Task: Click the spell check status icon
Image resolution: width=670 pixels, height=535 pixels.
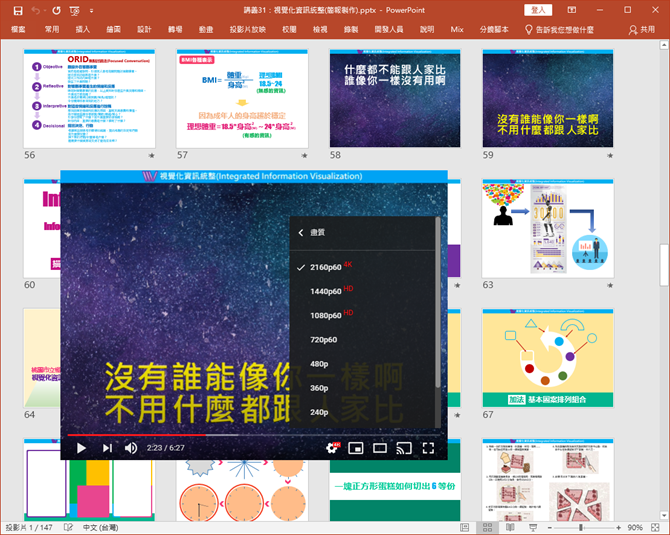Action: (68, 528)
